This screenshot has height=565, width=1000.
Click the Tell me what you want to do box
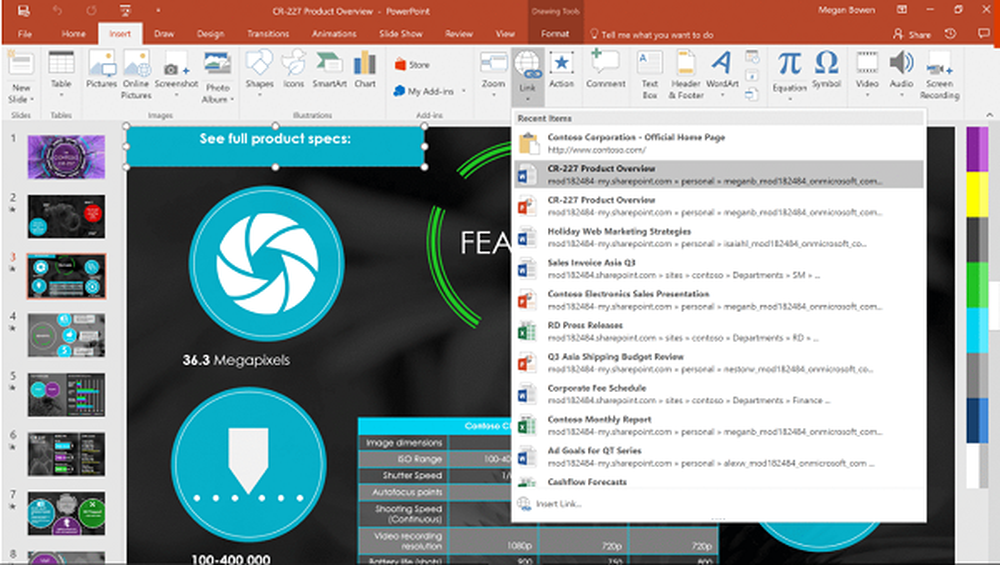652,34
